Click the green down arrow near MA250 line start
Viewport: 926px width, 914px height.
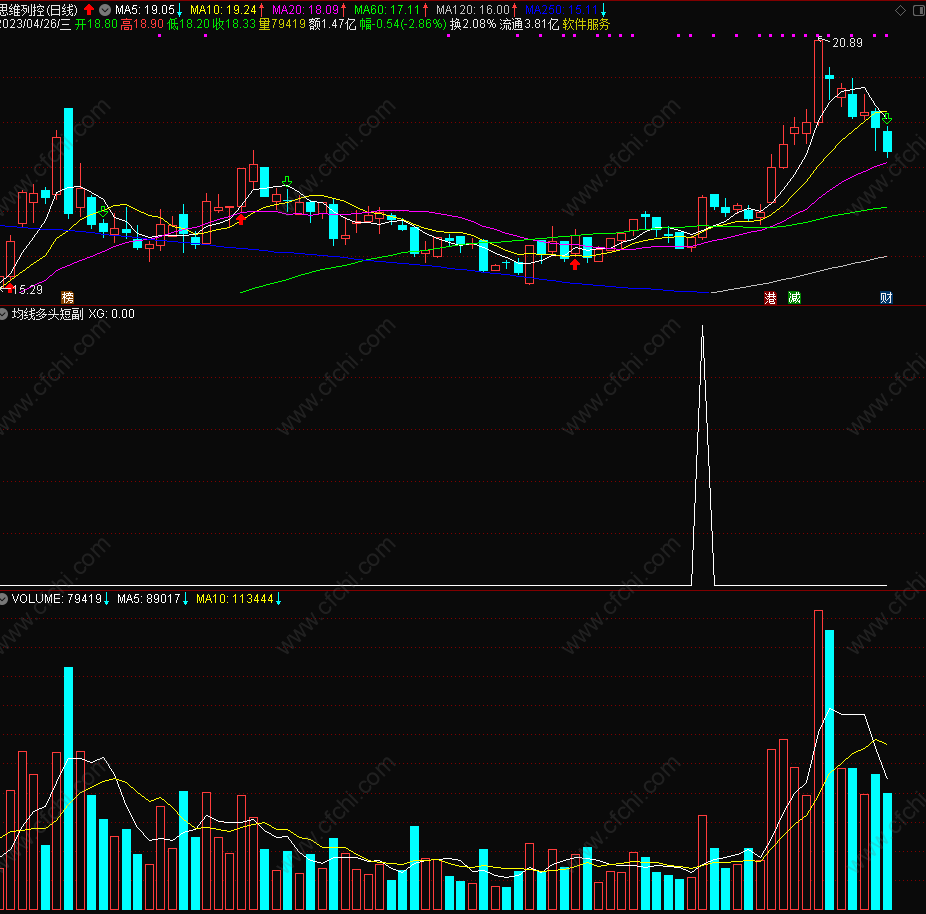pos(103,211)
